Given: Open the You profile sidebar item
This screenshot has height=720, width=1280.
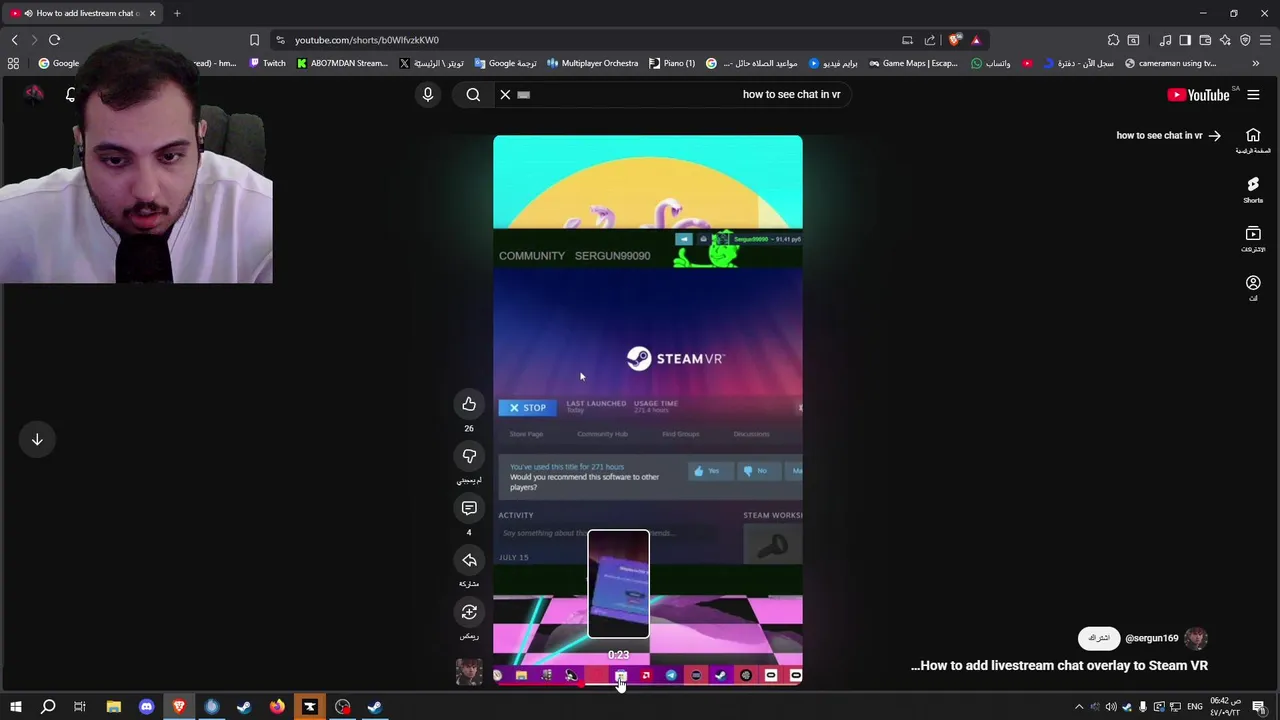Looking at the screenshot, I should 1253,288.
